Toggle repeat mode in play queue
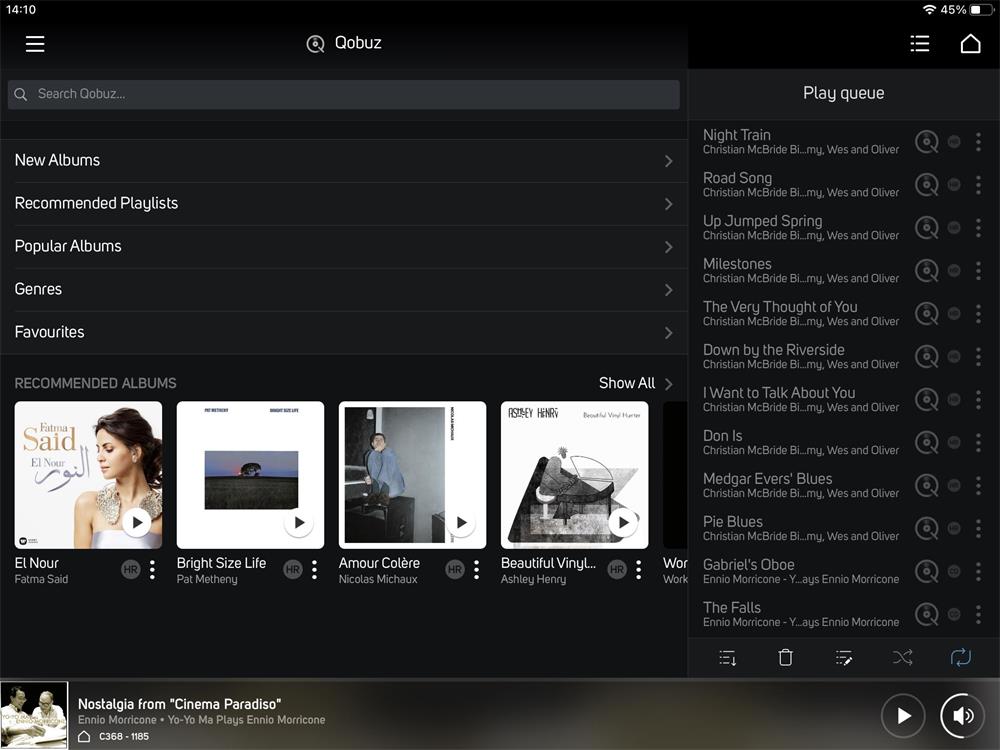 pos(960,657)
